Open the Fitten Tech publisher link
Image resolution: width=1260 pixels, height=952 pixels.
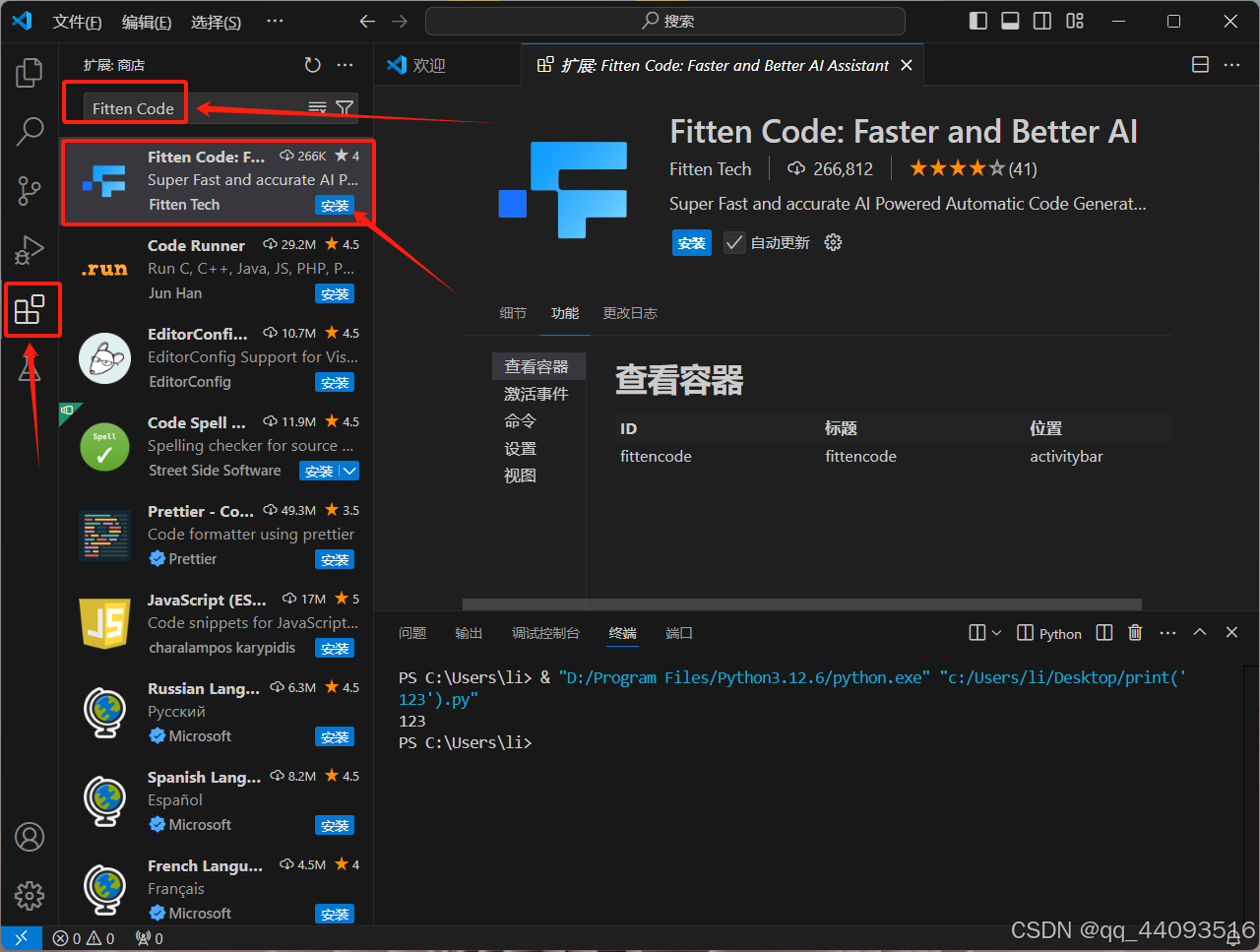coord(710,169)
